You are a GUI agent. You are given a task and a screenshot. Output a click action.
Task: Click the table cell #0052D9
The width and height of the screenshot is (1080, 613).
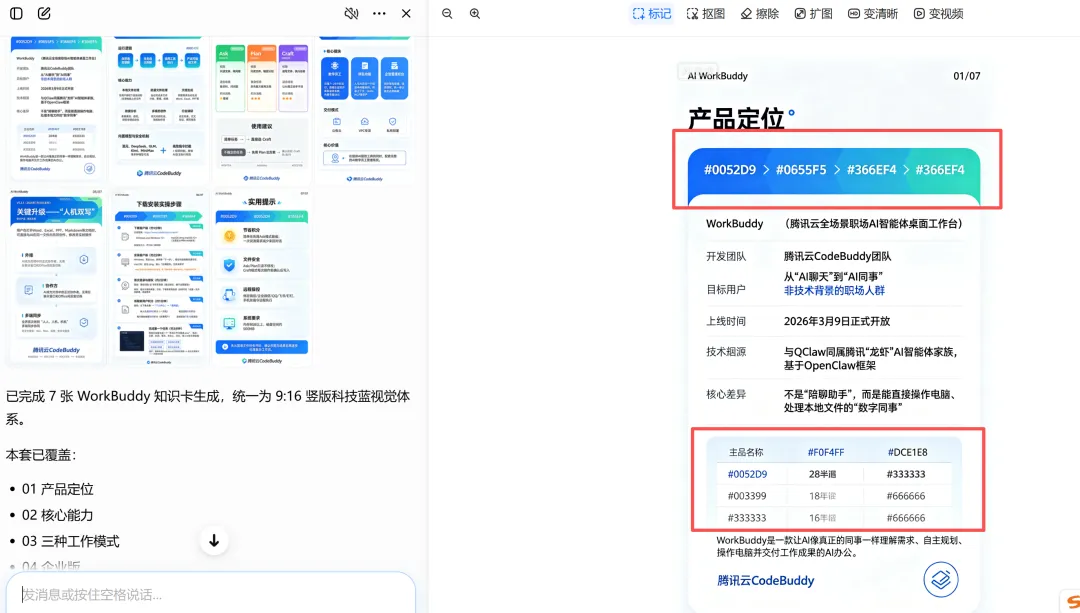tap(747, 474)
